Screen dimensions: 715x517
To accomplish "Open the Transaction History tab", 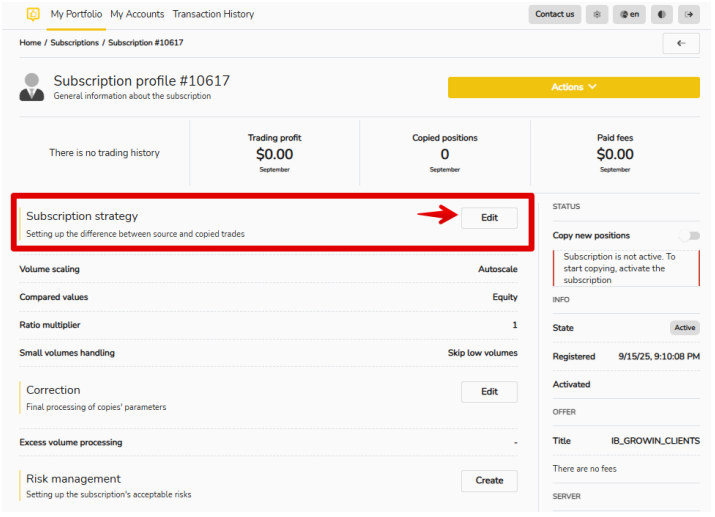I will (x=213, y=14).
